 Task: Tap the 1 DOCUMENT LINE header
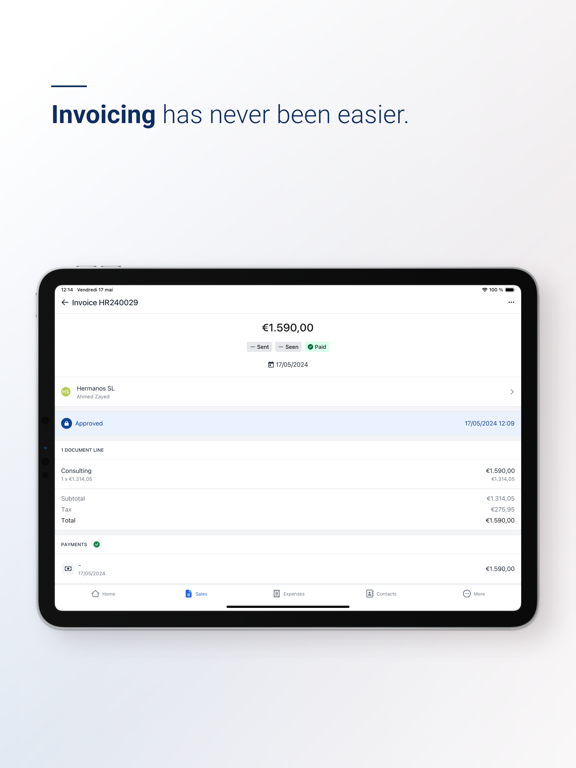pos(82,450)
